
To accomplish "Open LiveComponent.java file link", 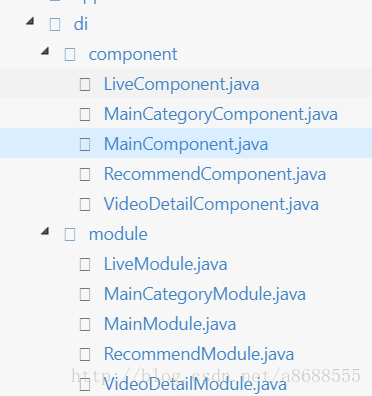I will click(181, 84).
